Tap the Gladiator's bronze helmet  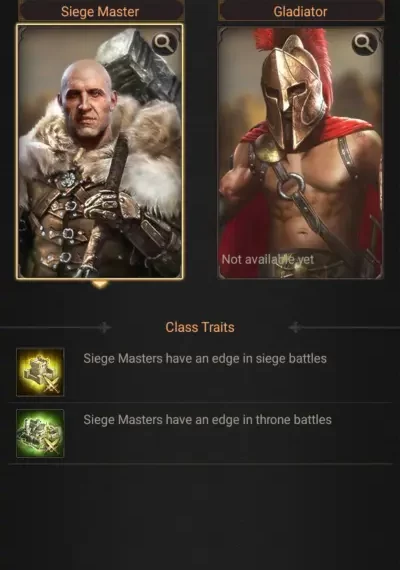tap(293, 93)
